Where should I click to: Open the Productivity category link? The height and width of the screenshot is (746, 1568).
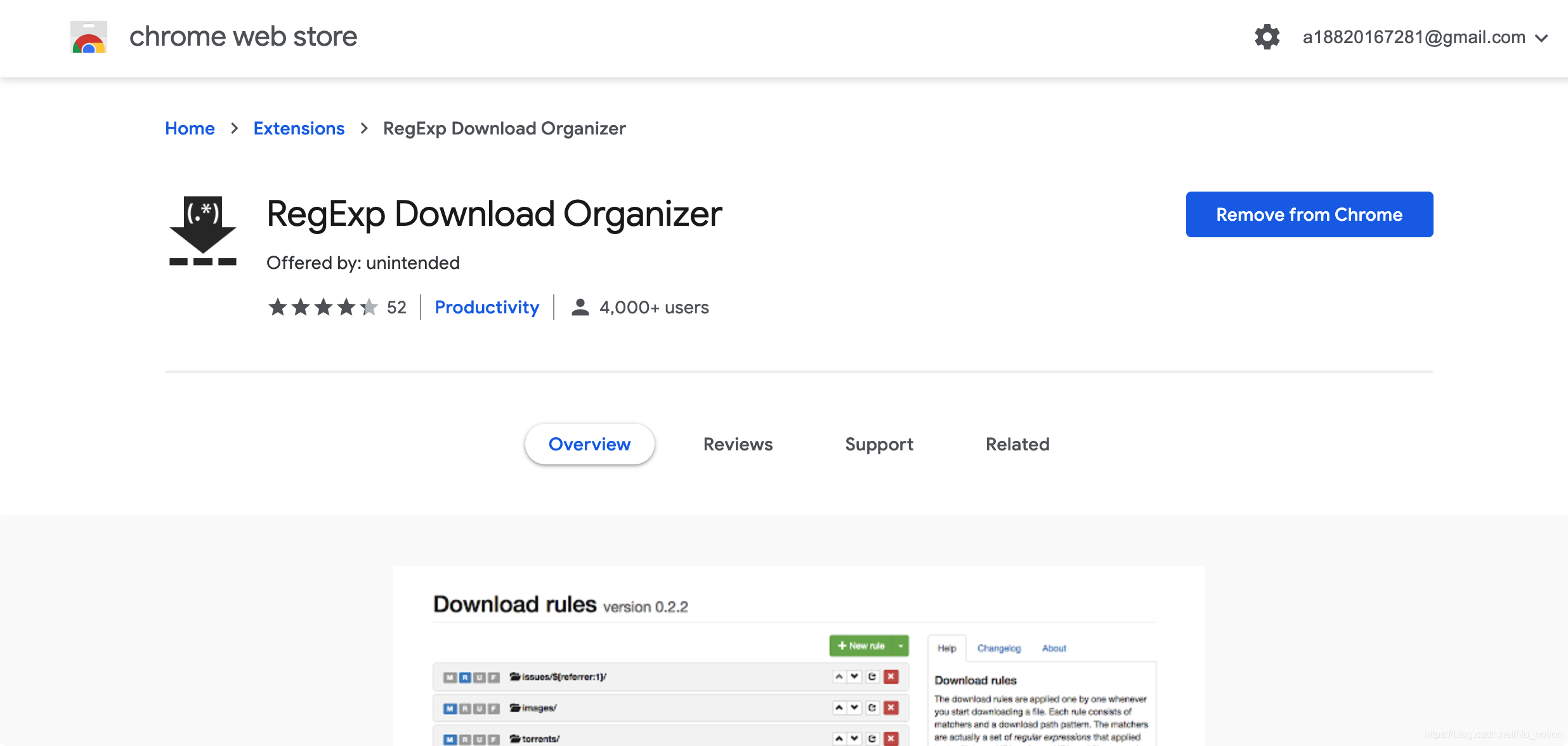pos(487,307)
